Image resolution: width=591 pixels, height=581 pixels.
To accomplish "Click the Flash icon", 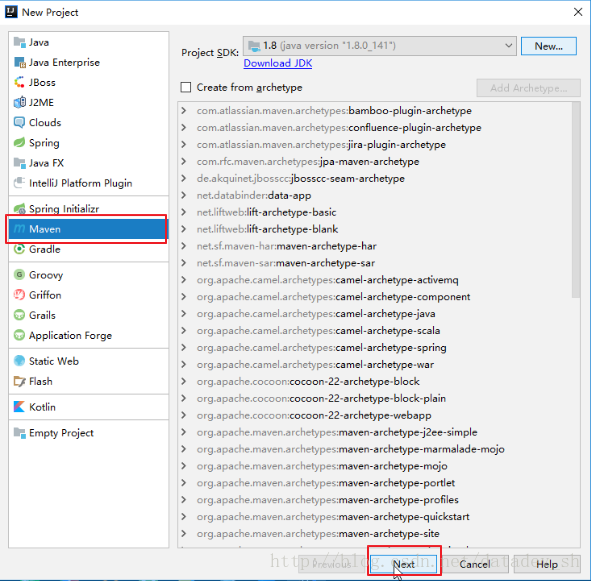I will click(x=19, y=381).
